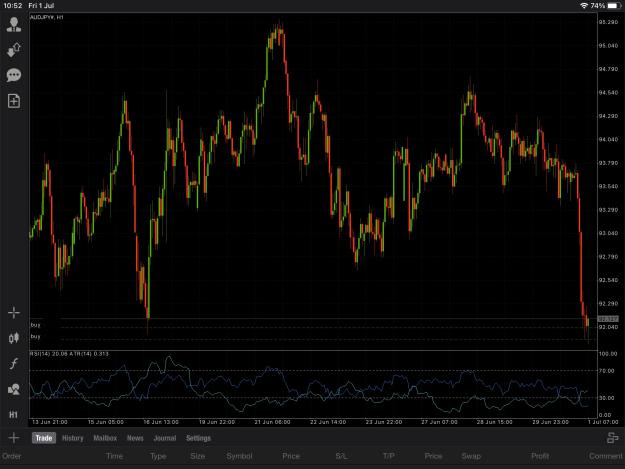Add a new chart document icon

(14, 101)
